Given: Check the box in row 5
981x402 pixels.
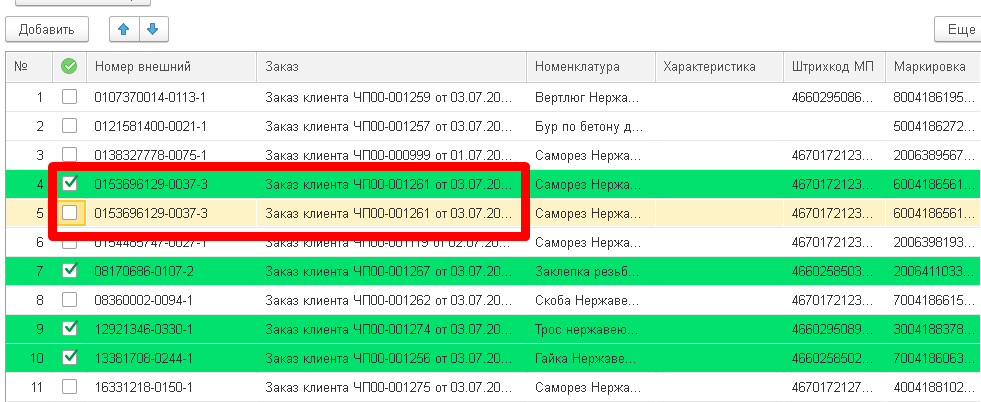Looking at the screenshot, I should pos(69,213).
